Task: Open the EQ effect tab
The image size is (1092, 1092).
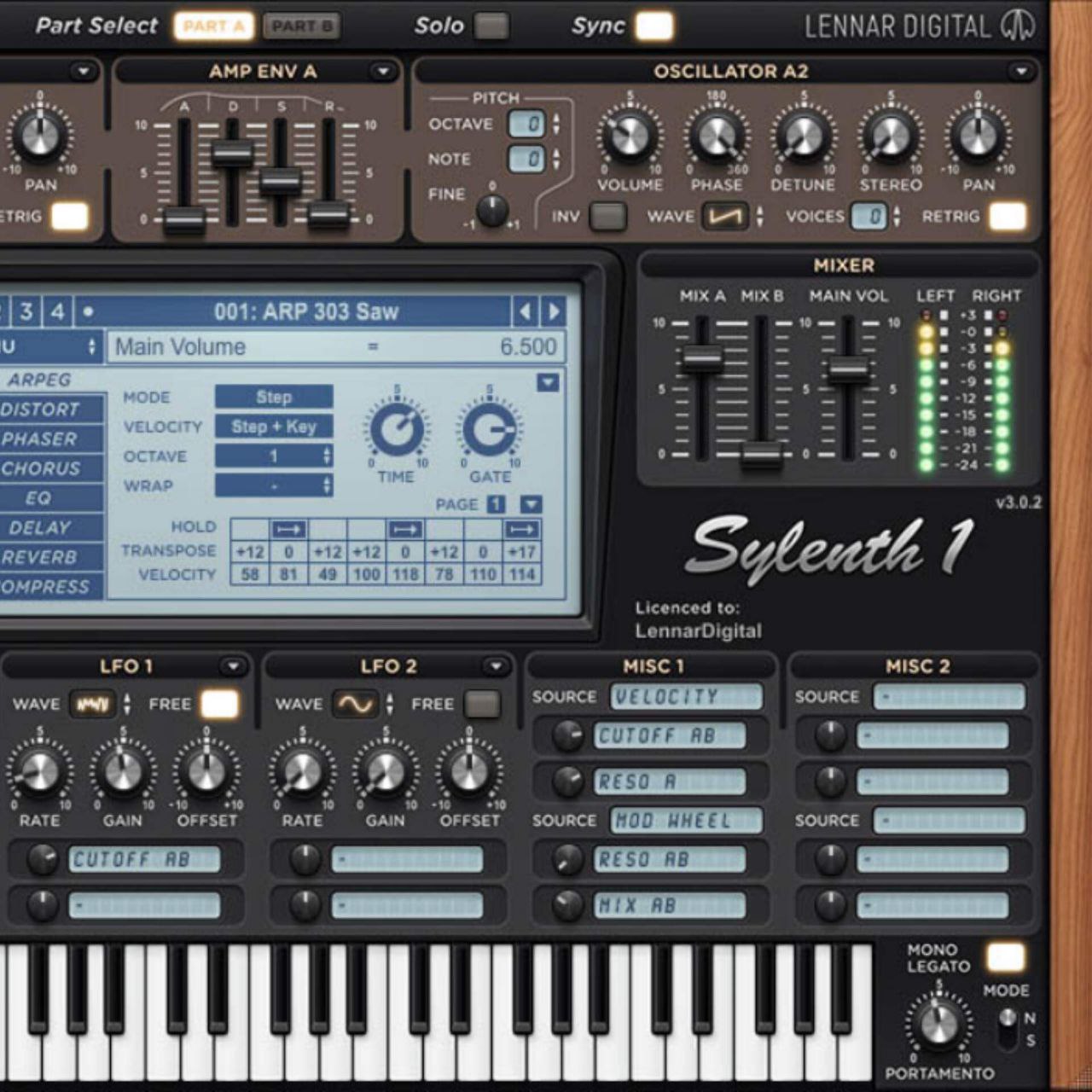Action: point(51,498)
